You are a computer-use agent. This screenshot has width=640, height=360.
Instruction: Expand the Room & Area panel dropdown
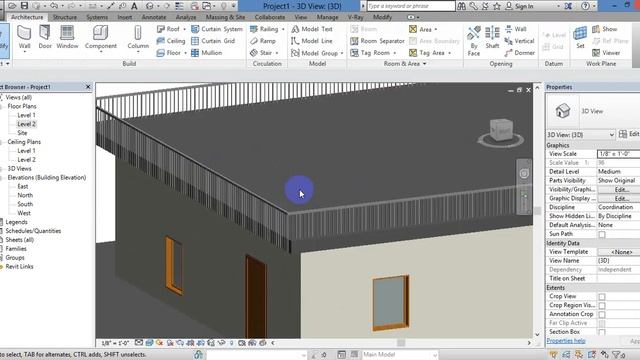pyautogui.click(x=425, y=64)
